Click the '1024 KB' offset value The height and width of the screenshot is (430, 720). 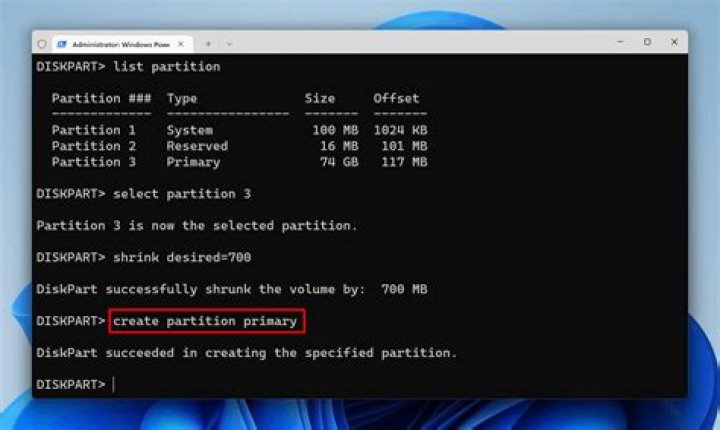pos(400,130)
